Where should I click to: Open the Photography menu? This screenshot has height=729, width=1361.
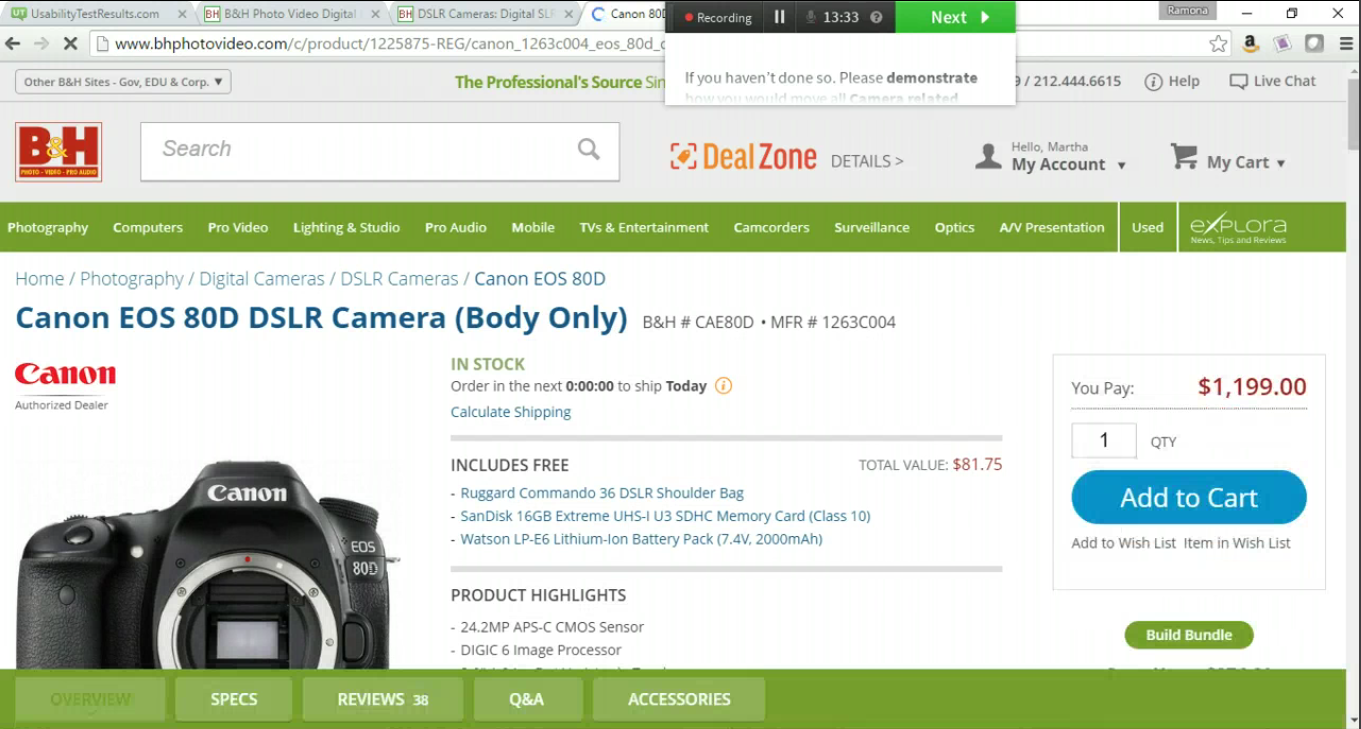point(48,228)
